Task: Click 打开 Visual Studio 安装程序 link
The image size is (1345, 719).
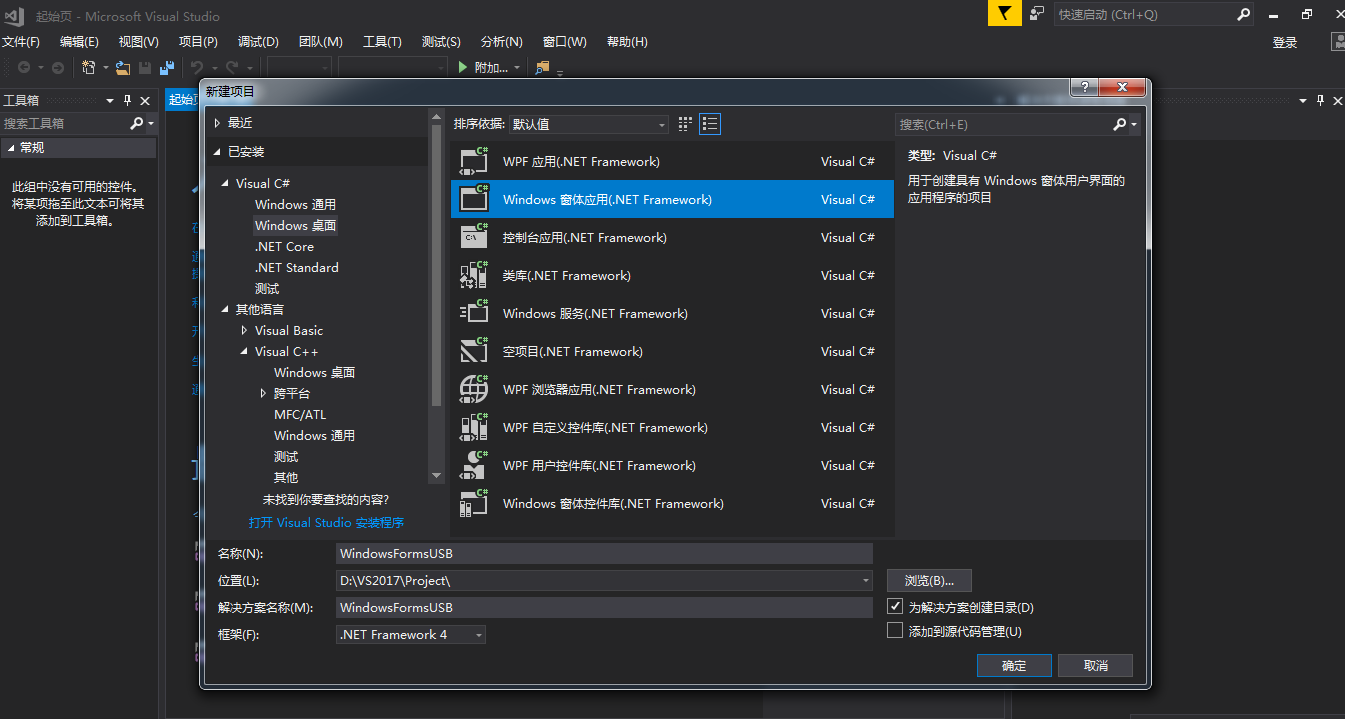Action: coord(326,522)
